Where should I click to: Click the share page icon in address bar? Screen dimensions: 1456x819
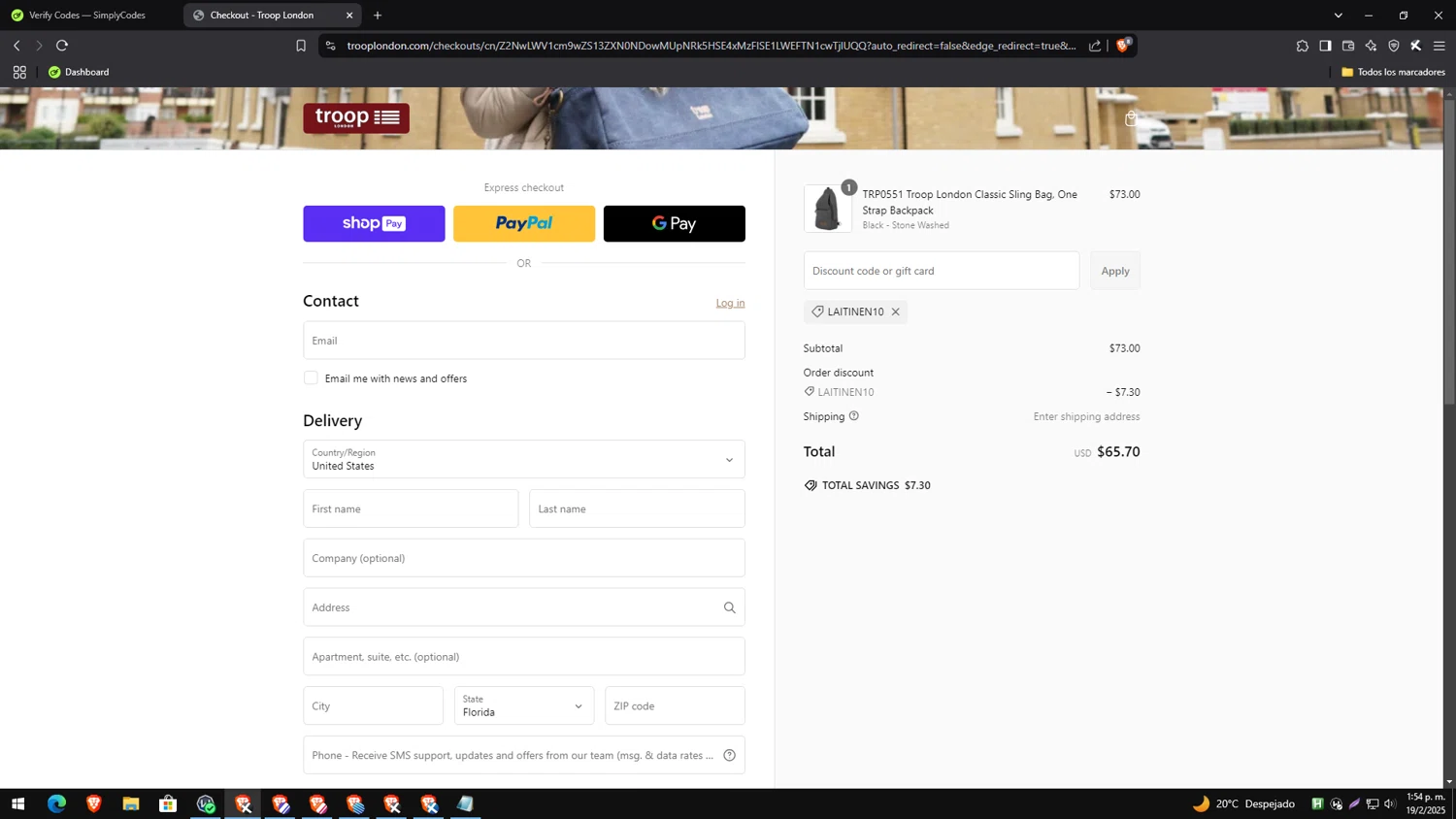(x=1095, y=46)
